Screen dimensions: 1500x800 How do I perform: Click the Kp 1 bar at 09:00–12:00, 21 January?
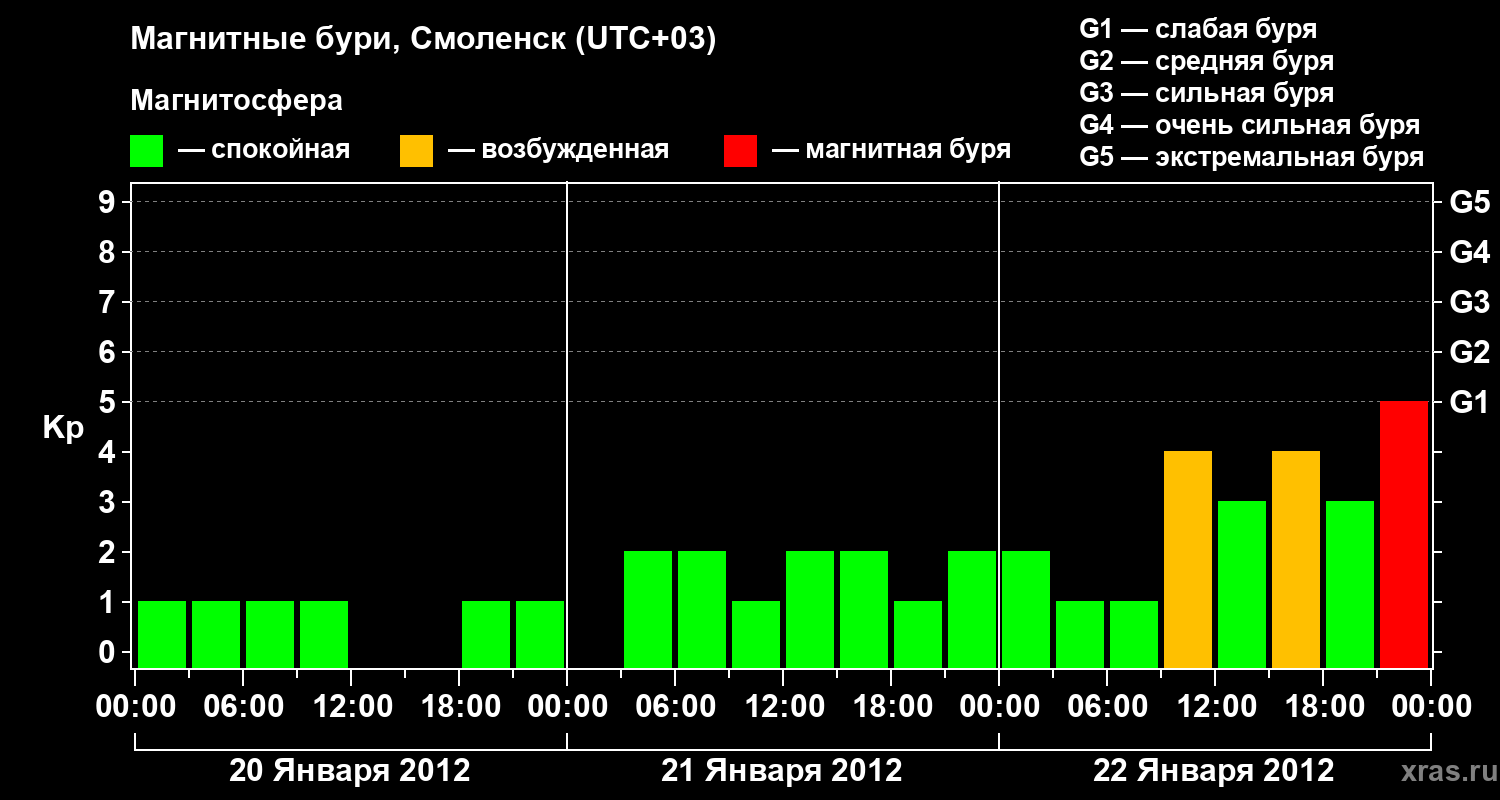[x=756, y=634]
